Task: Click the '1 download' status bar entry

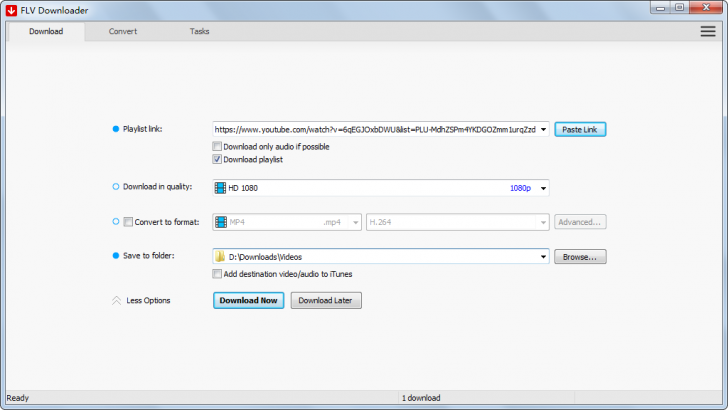Action: click(421, 398)
